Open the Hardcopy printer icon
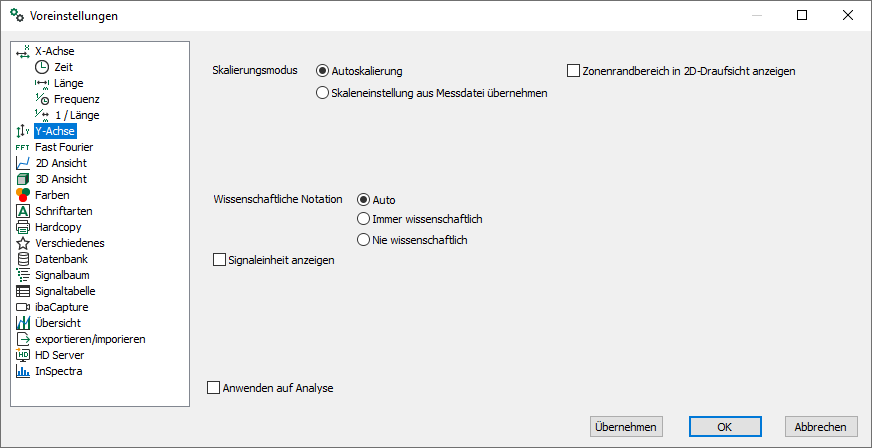Image resolution: width=872 pixels, height=448 pixels. [x=23, y=227]
